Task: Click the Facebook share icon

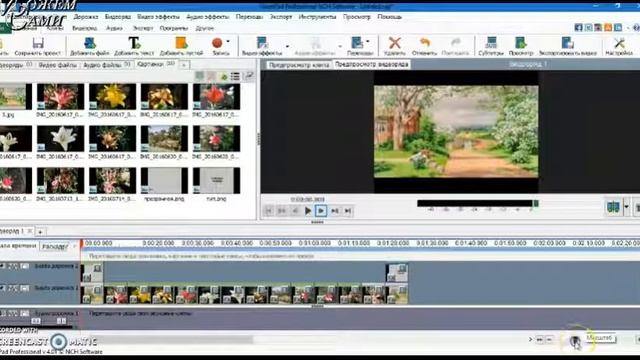Action: tap(578, 27)
